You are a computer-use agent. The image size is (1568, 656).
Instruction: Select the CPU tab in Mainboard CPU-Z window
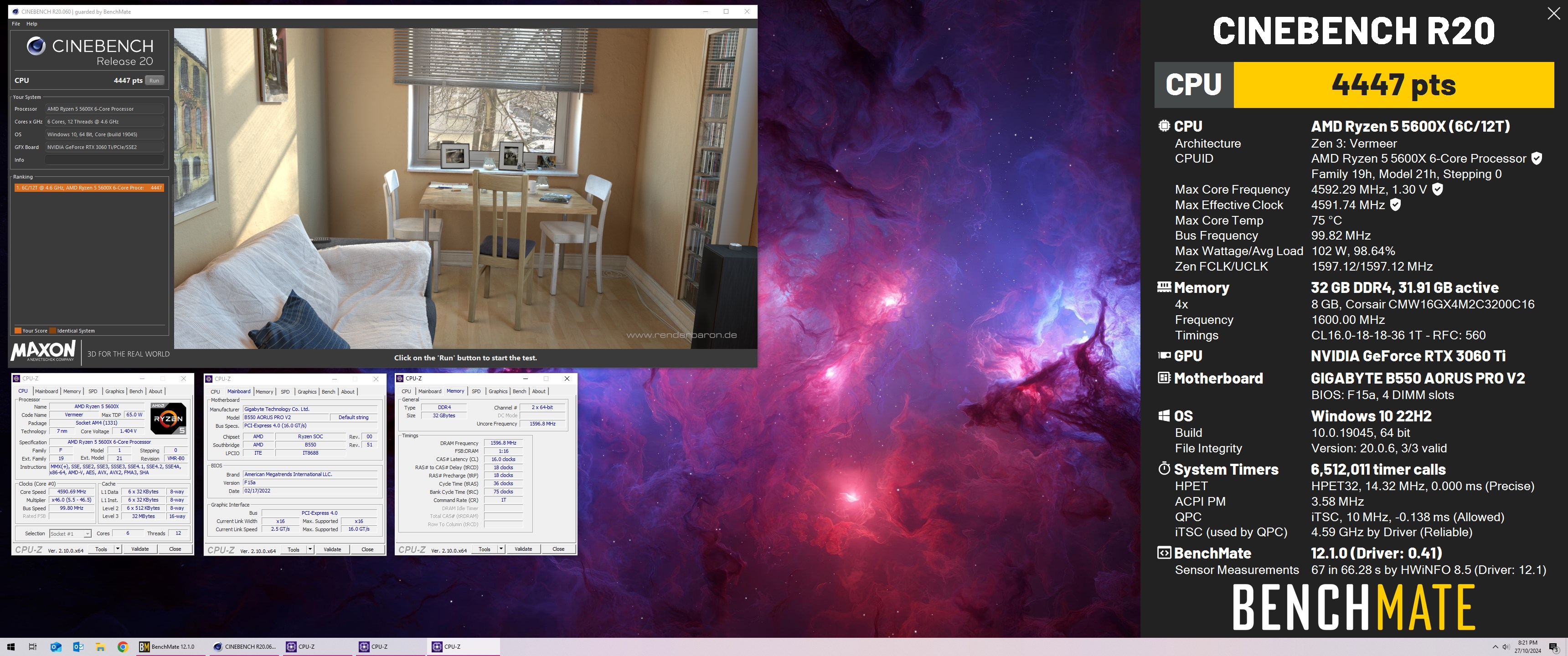(216, 392)
